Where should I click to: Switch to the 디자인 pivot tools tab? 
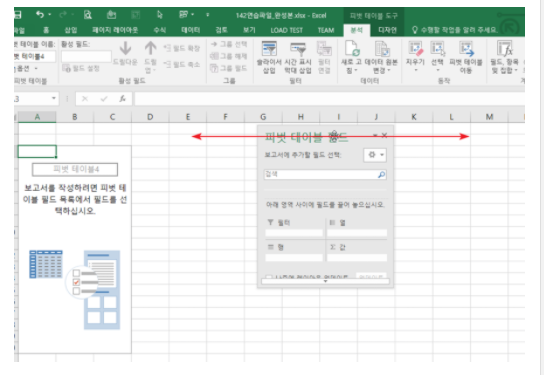pyautogui.click(x=387, y=30)
